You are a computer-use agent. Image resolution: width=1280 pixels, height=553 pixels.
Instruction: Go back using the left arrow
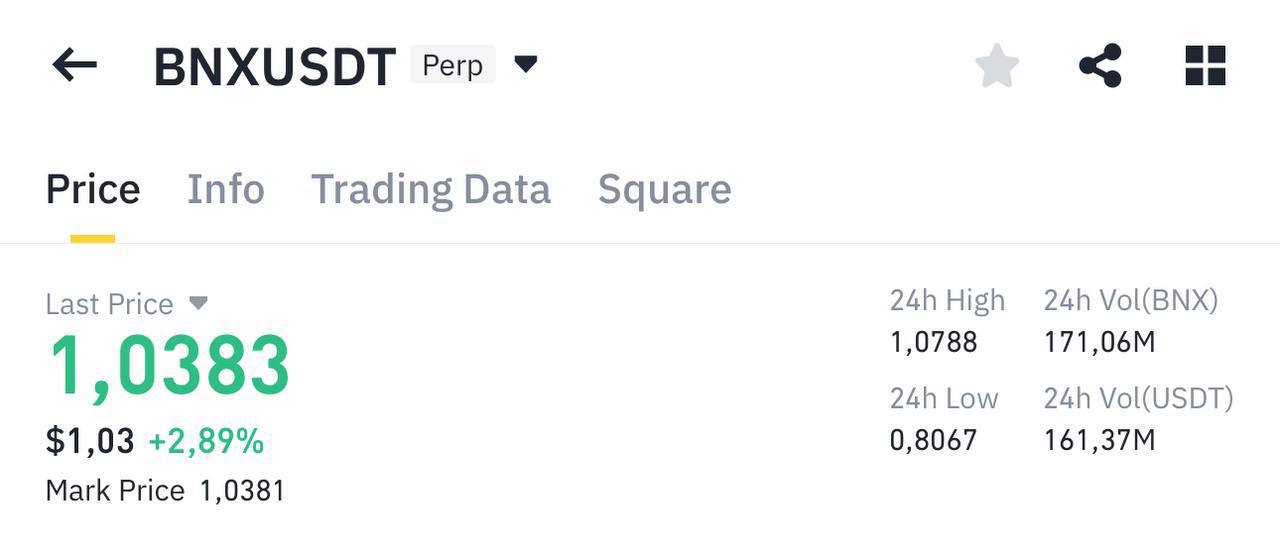tap(75, 66)
